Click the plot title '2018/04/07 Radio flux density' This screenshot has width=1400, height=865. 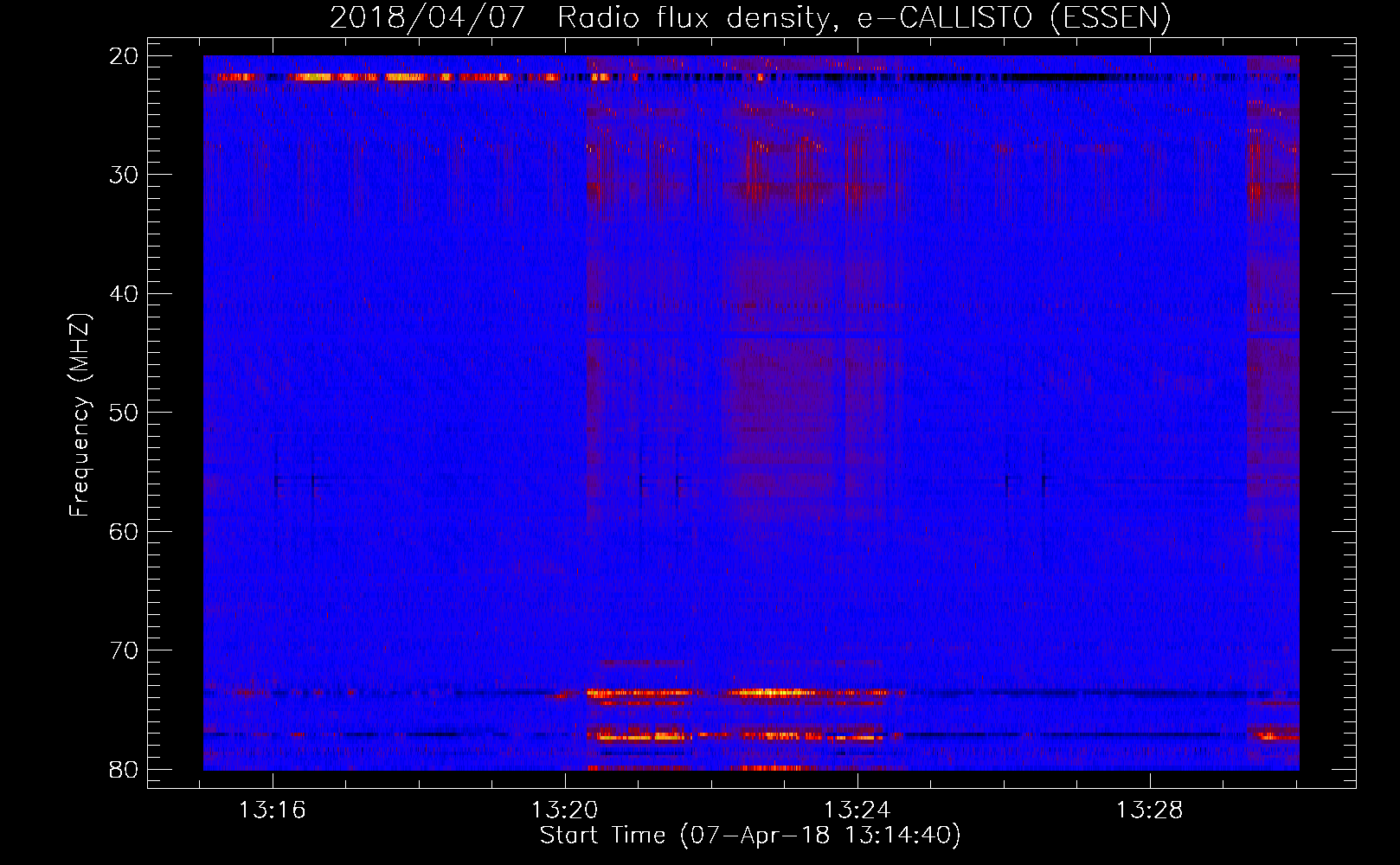pyautogui.click(x=750, y=18)
